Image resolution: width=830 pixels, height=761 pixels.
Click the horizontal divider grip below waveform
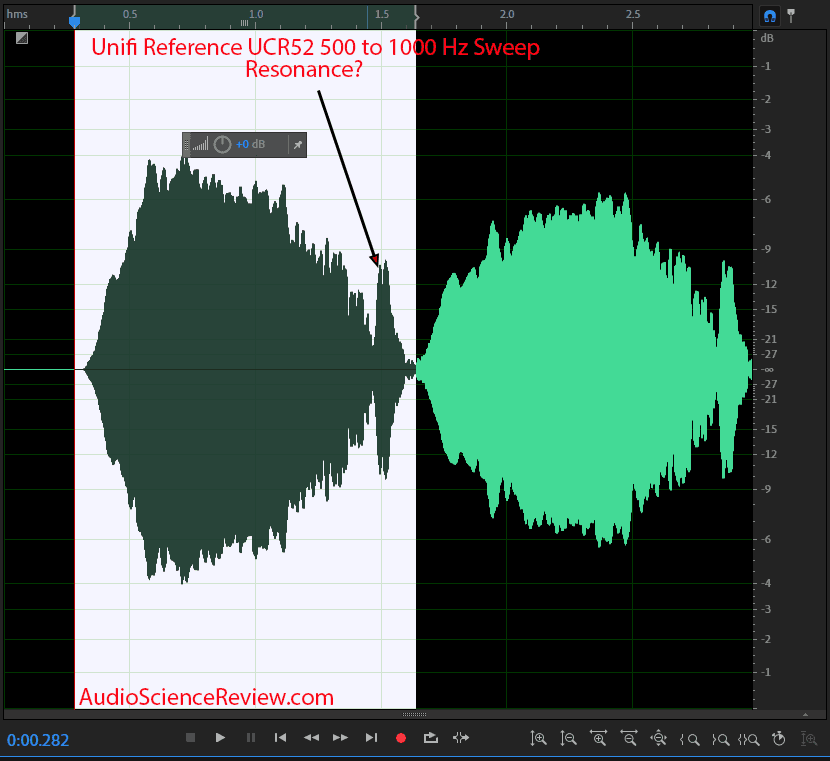point(414,714)
